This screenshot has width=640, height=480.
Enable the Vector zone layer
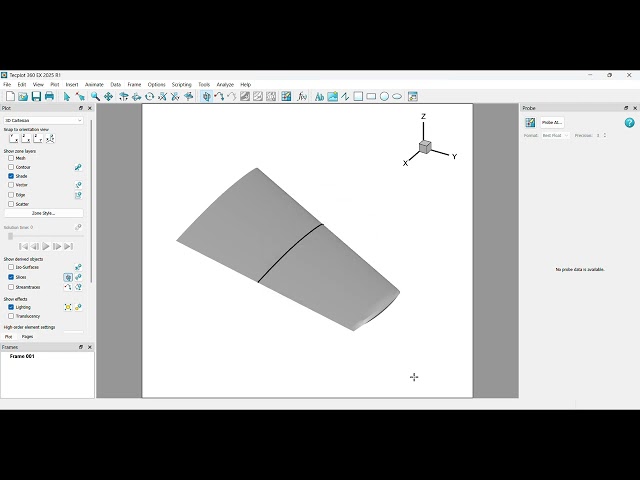[11, 185]
